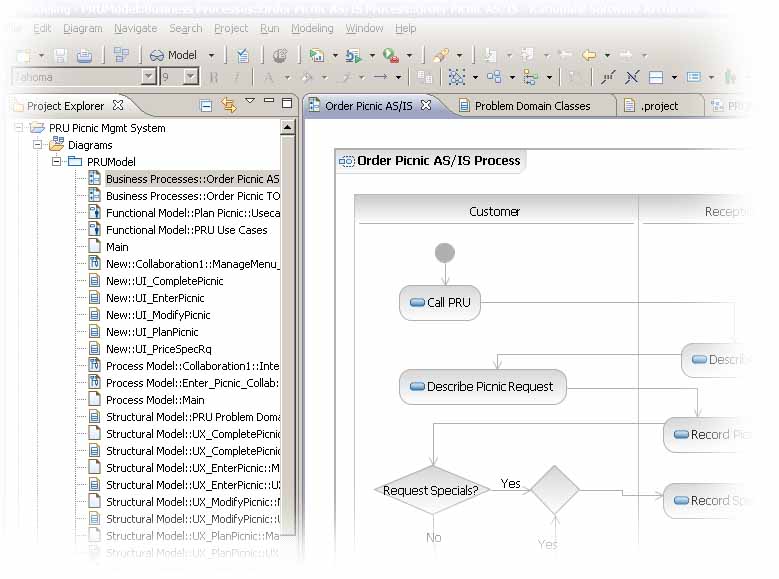Click the Project Explorer scroll up arrow
779x579 pixels.
point(287,127)
